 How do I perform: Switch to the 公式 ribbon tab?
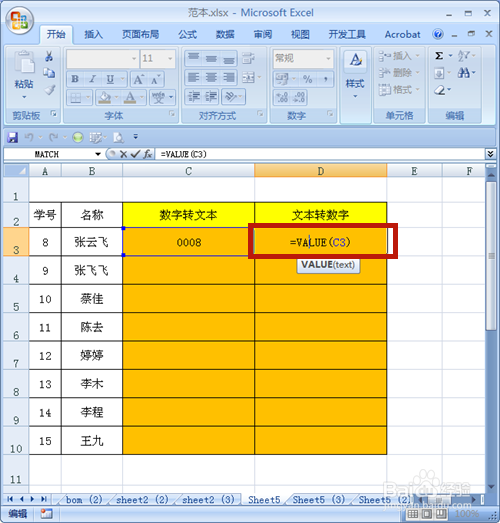187,34
